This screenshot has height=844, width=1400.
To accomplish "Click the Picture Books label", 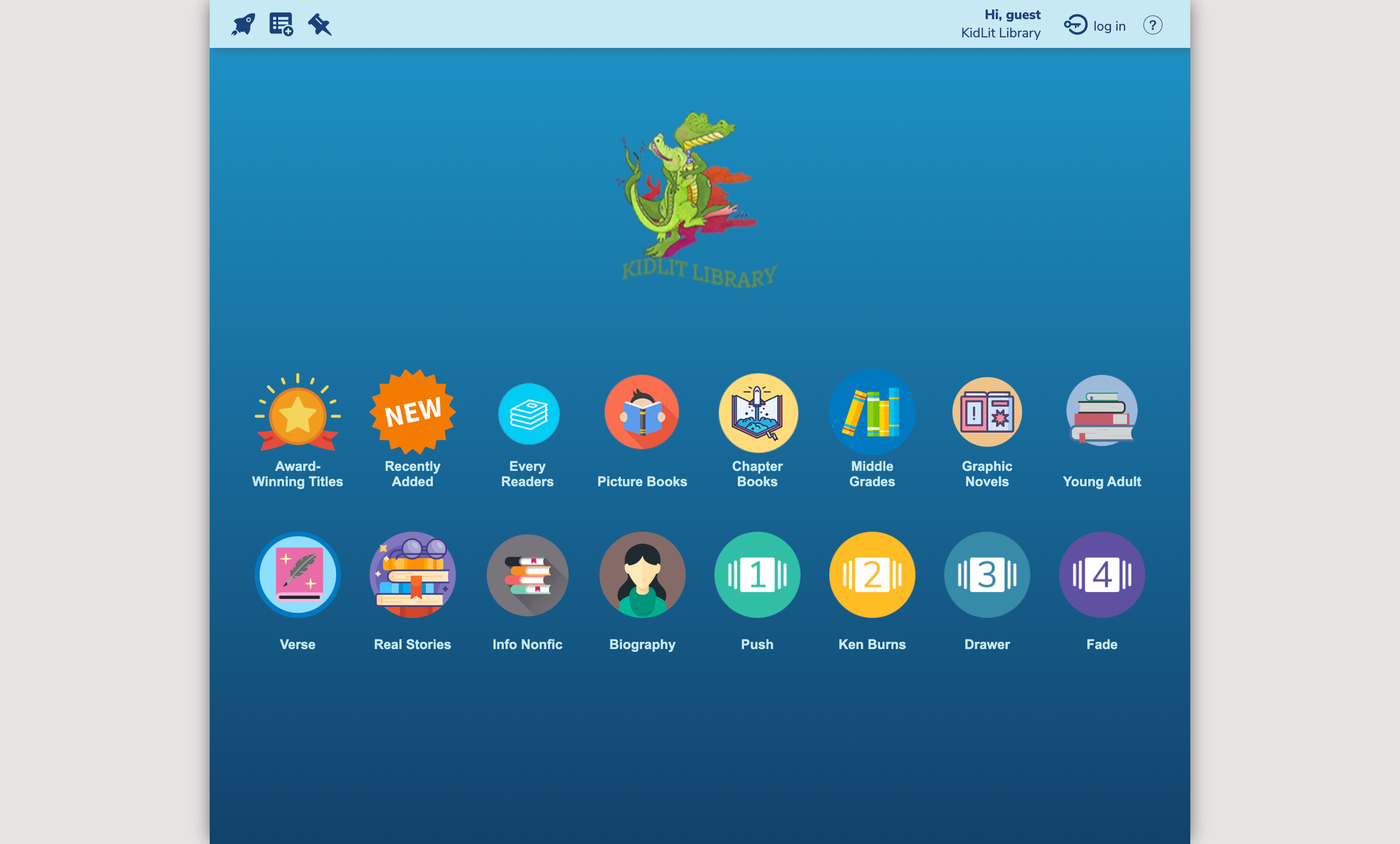I will [642, 481].
